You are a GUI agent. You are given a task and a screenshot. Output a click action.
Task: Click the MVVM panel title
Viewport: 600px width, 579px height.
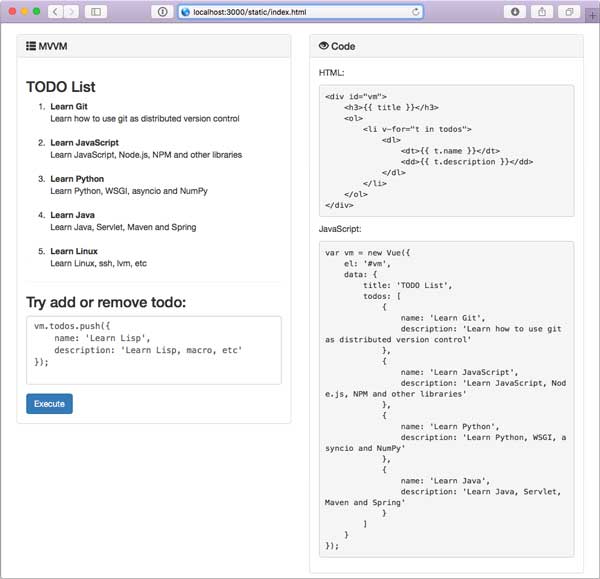click(53, 46)
